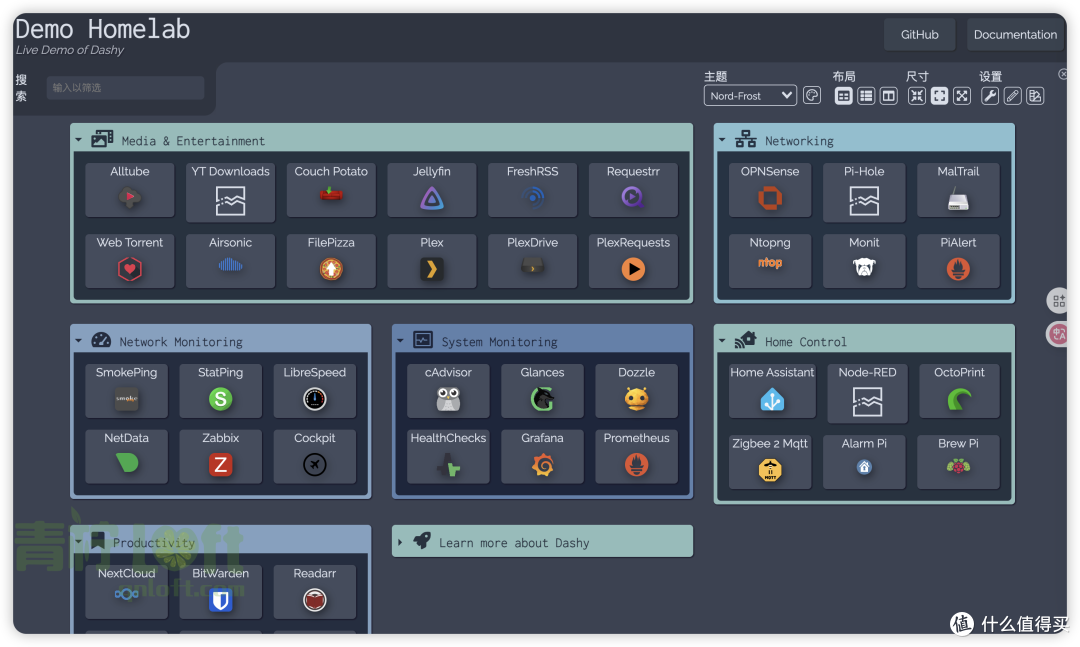1080x647 pixels.
Task: Open the Cockpit tile
Action: 315,456
